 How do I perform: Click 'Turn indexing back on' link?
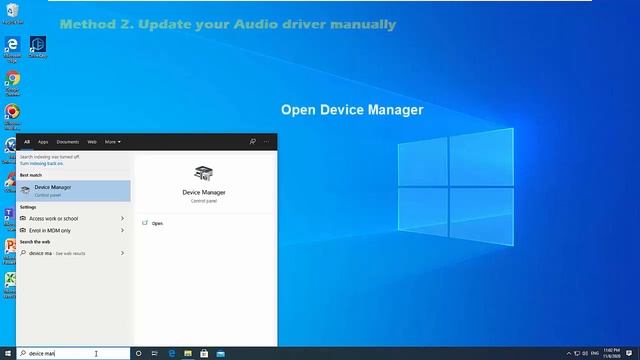[x=42, y=164]
